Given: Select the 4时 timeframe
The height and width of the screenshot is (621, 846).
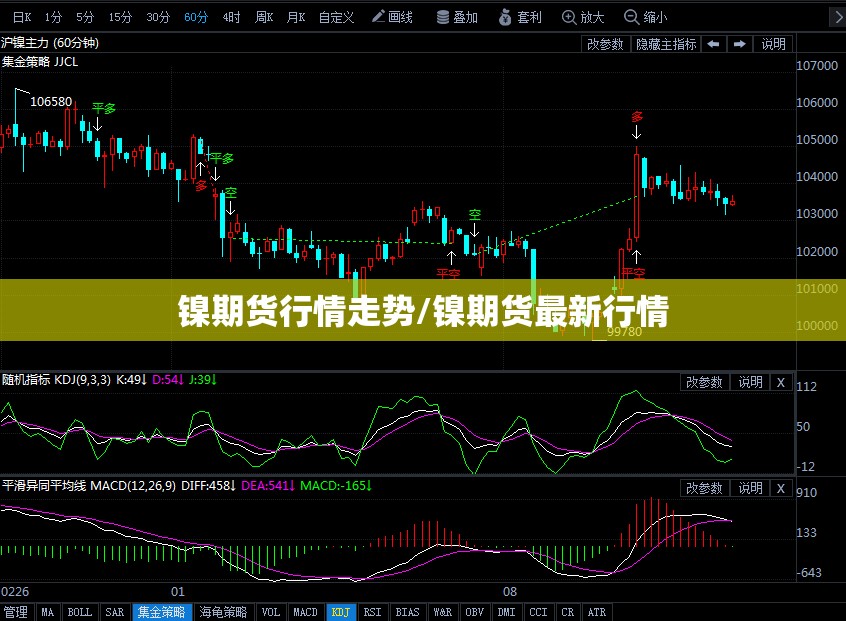Looking at the screenshot, I should (231, 17).
